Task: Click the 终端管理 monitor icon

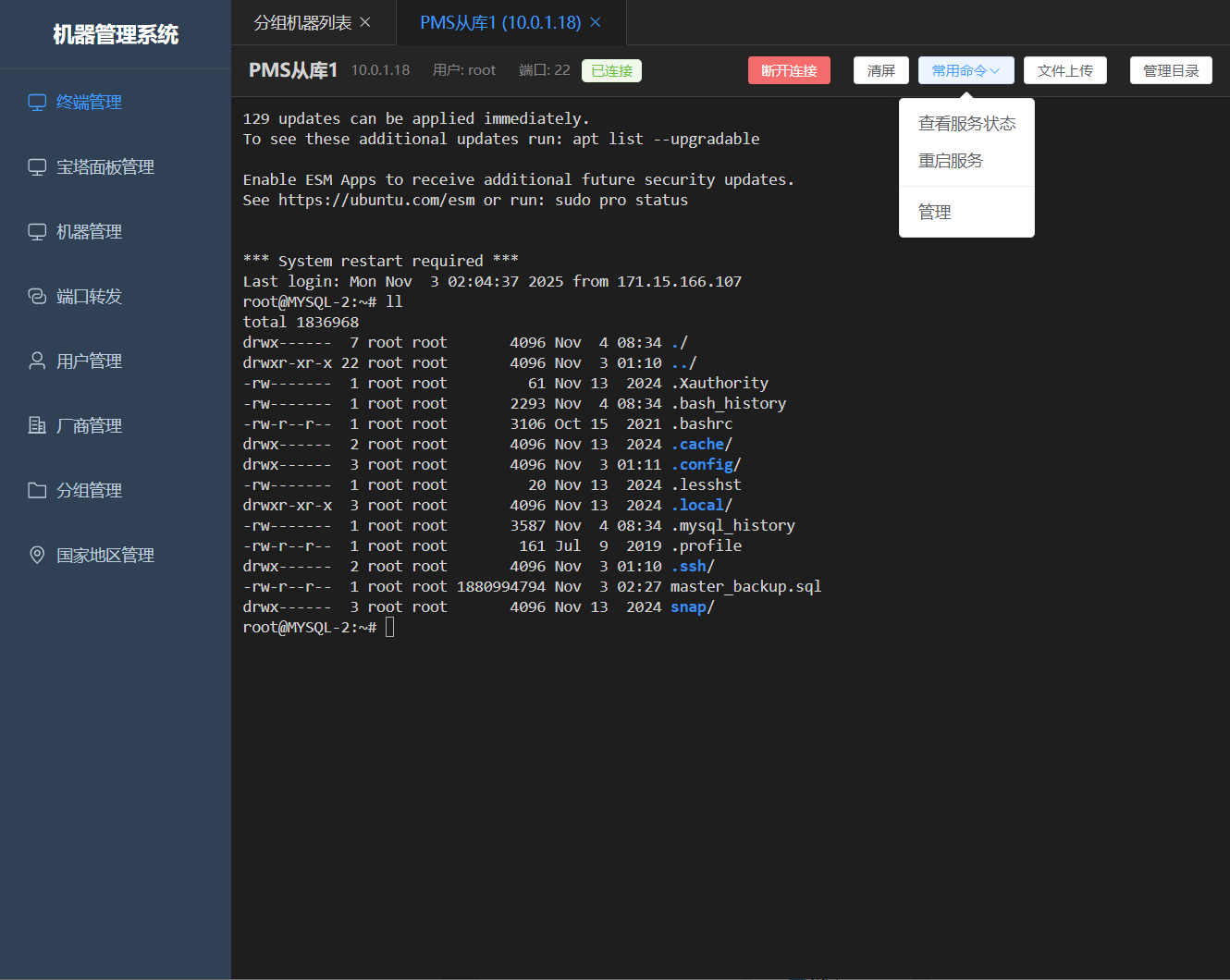Action: (37, 103)
